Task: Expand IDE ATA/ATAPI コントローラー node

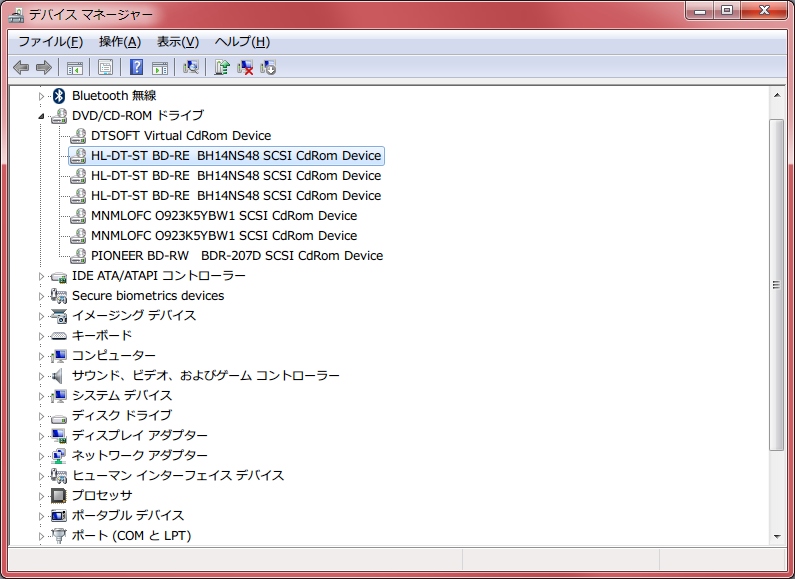Action: click(x=42, y=276)
